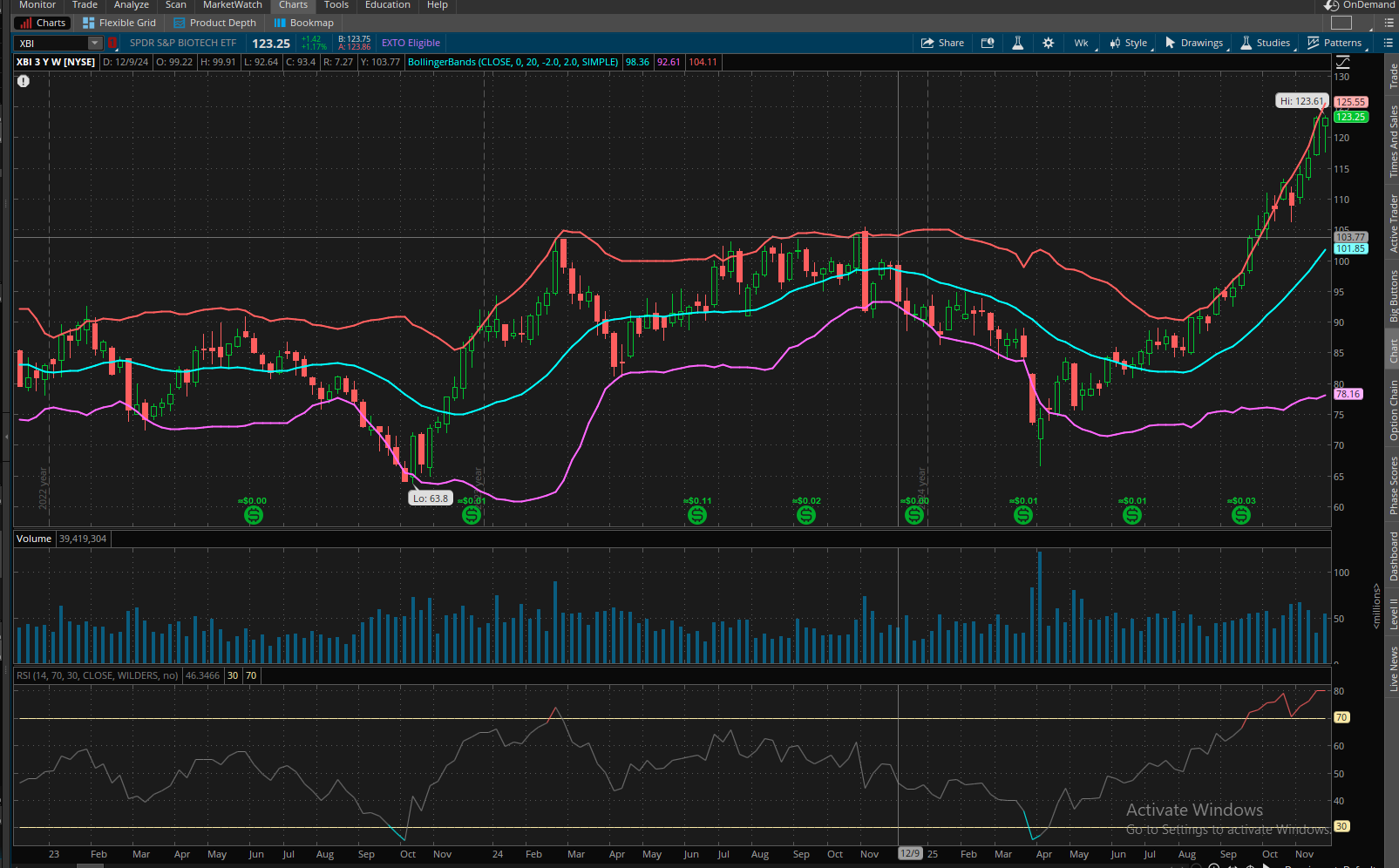Click the BollingerBands study label

point(513,62)
